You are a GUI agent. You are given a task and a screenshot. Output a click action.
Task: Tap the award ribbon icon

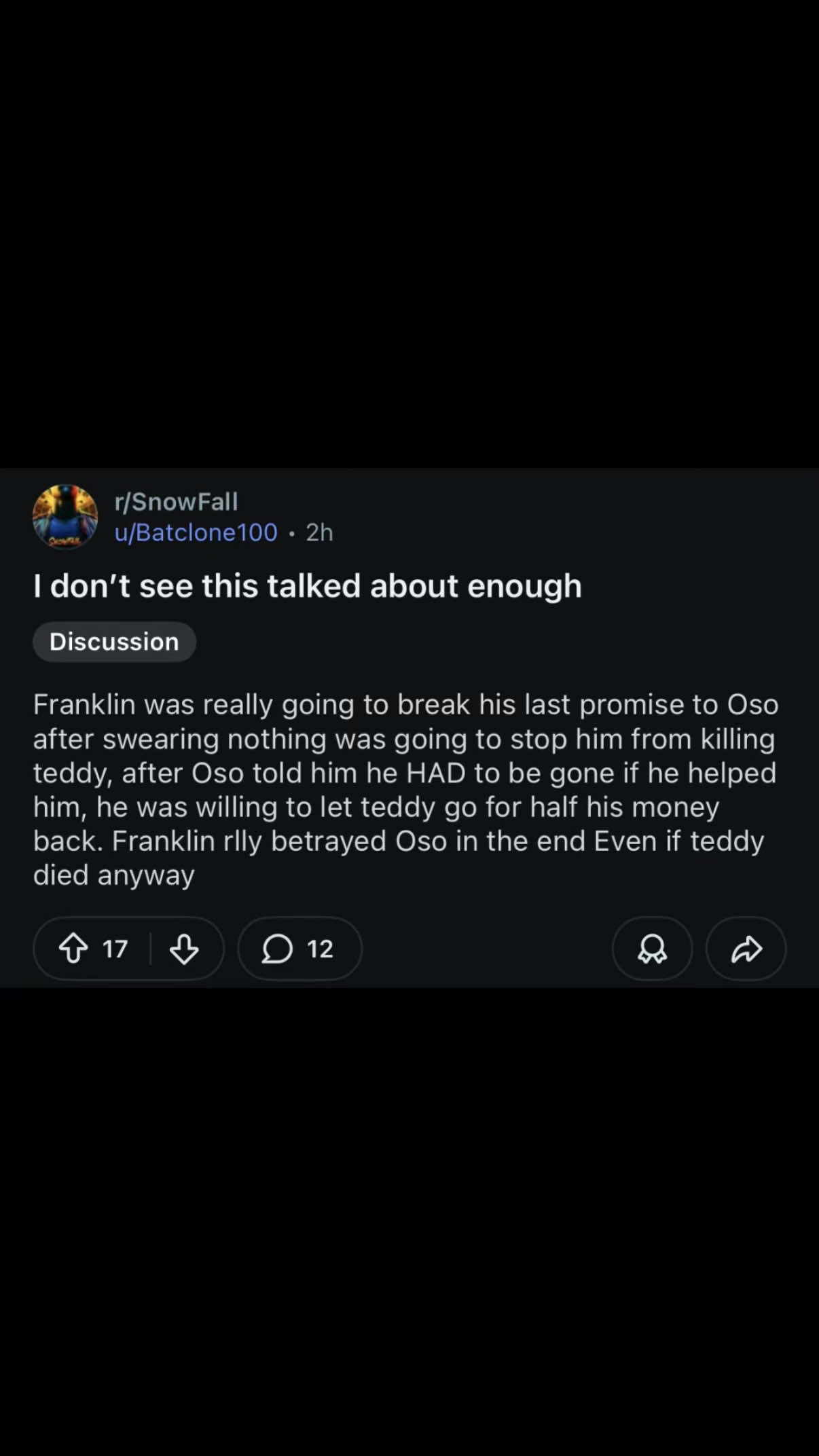pos(652,949)
